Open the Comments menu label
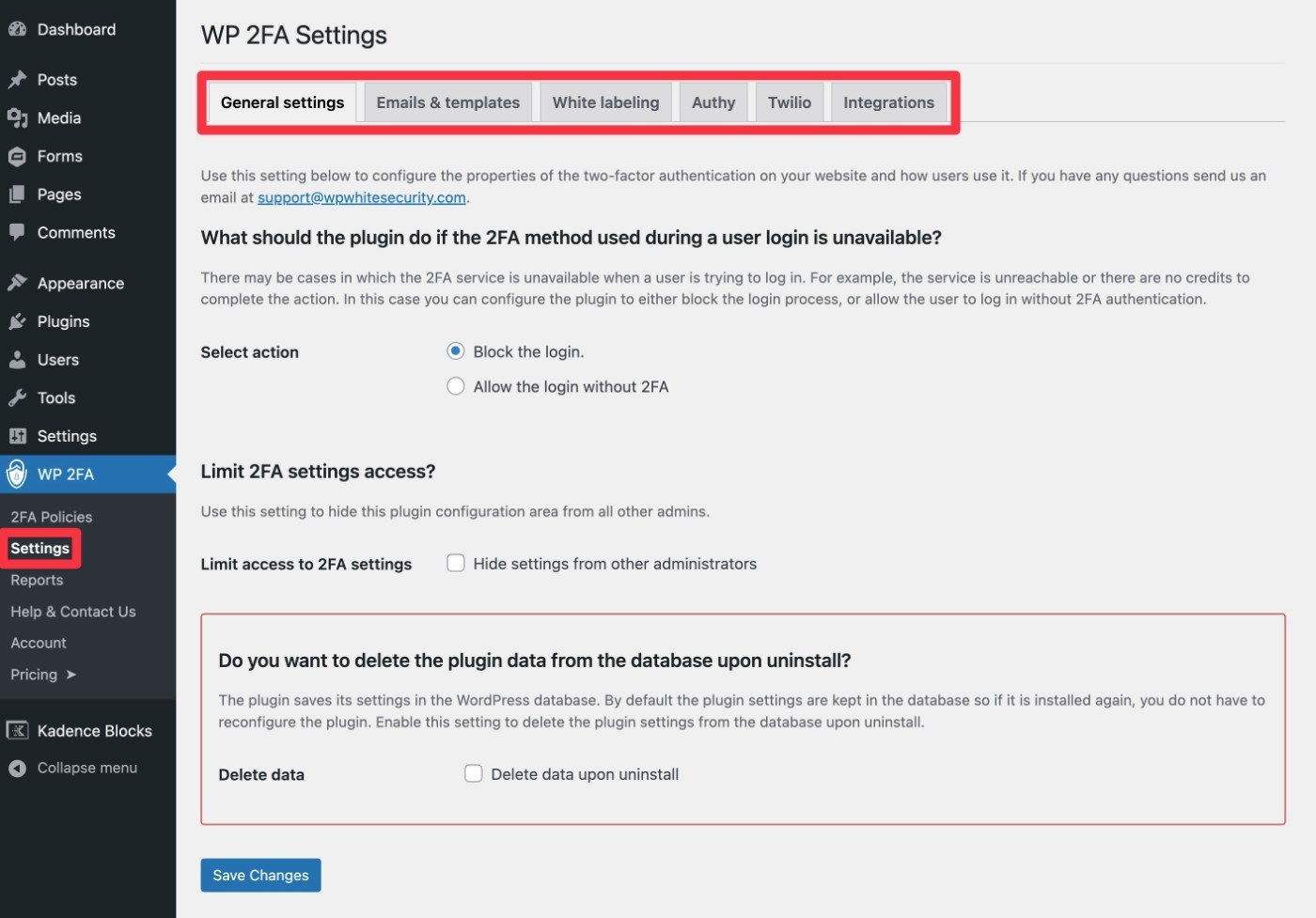This screenshot has height=918, width=1316. click(x=76, y=232)
